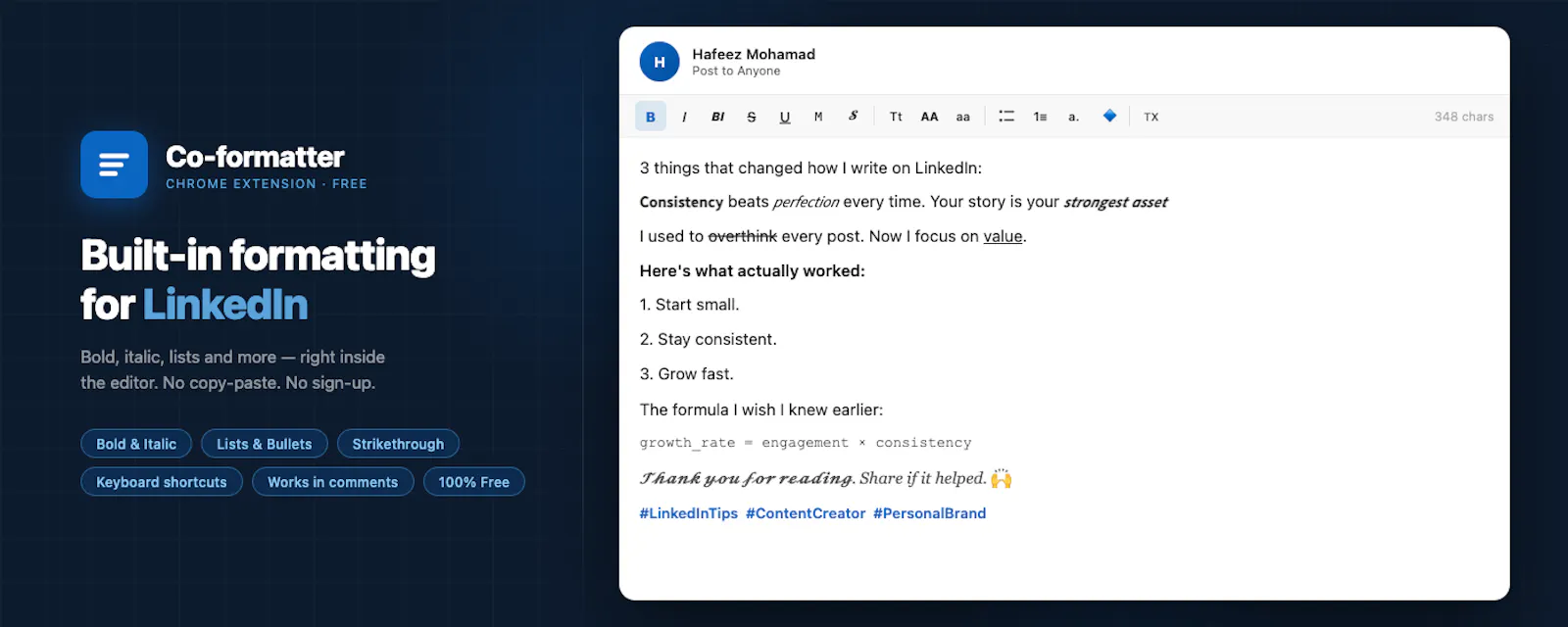
Task: Insert a numbered list (1≡)
Action: 1040,117
